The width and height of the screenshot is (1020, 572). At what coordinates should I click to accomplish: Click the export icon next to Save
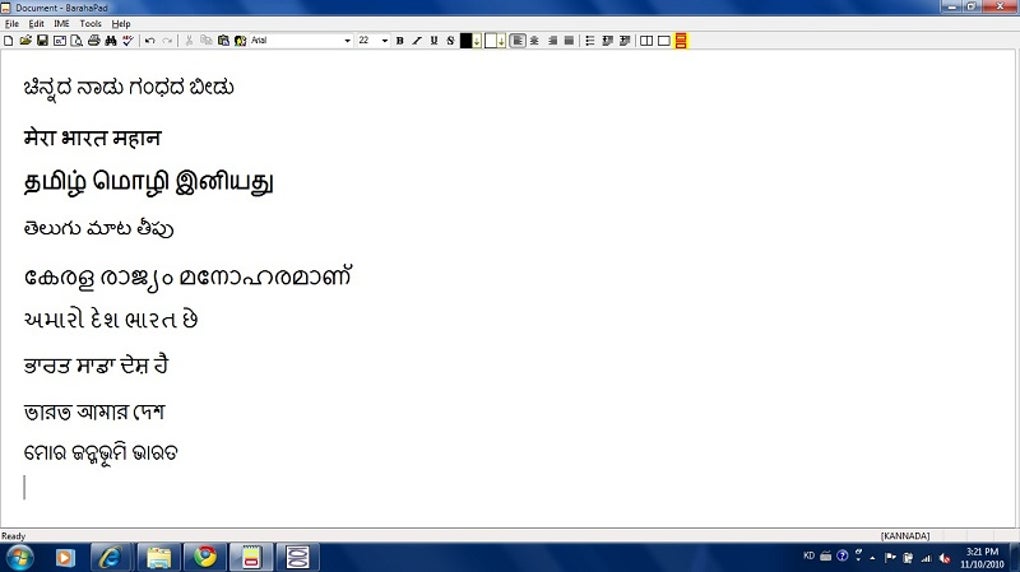(59, 40)
